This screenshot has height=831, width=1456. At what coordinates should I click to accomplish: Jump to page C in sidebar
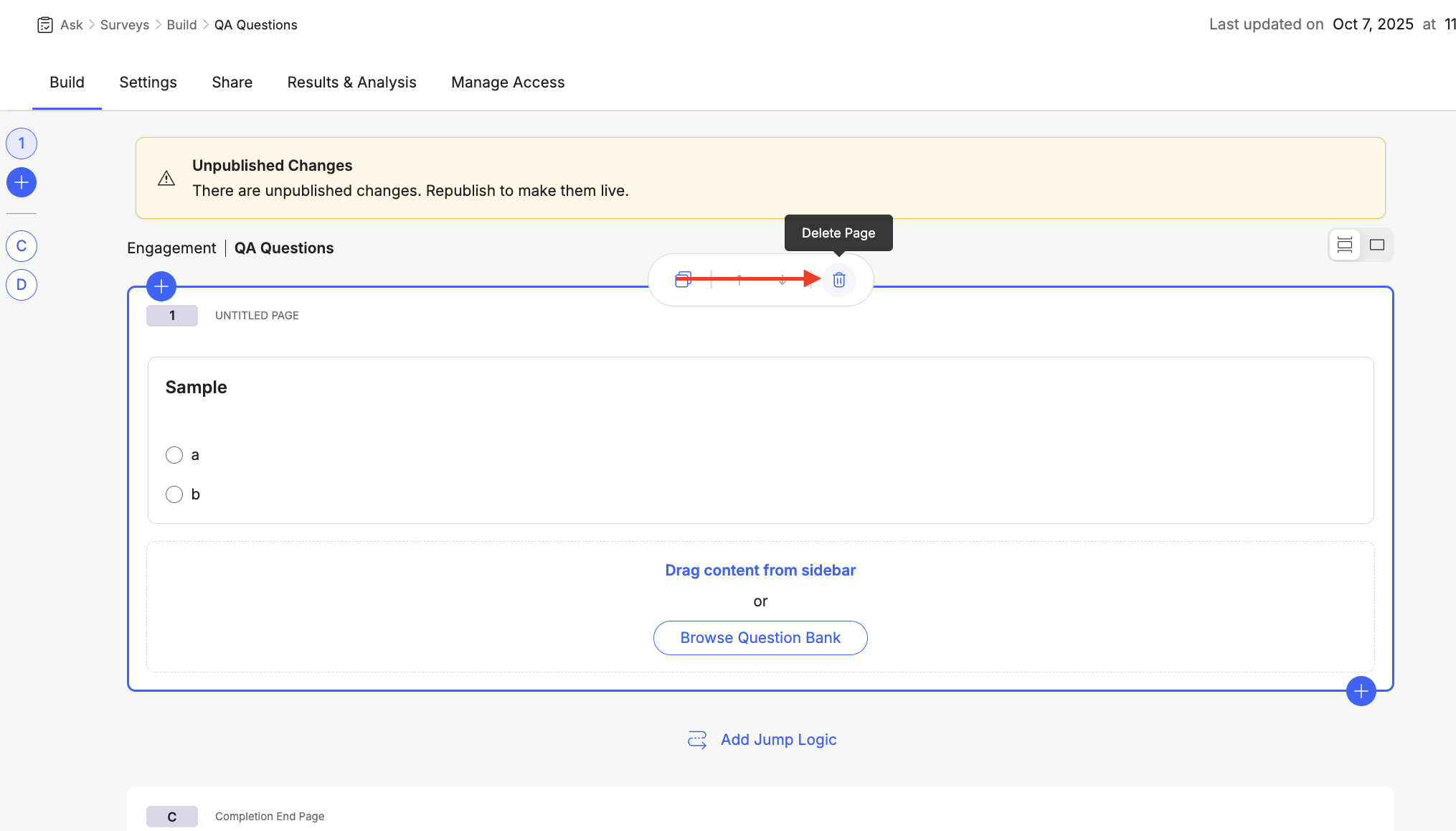(22, 246)
